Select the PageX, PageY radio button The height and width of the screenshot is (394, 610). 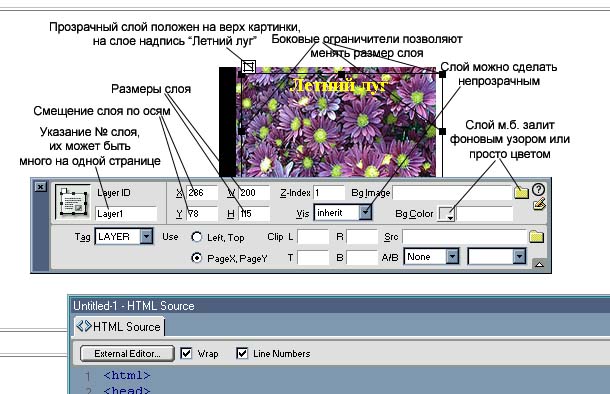197,257
